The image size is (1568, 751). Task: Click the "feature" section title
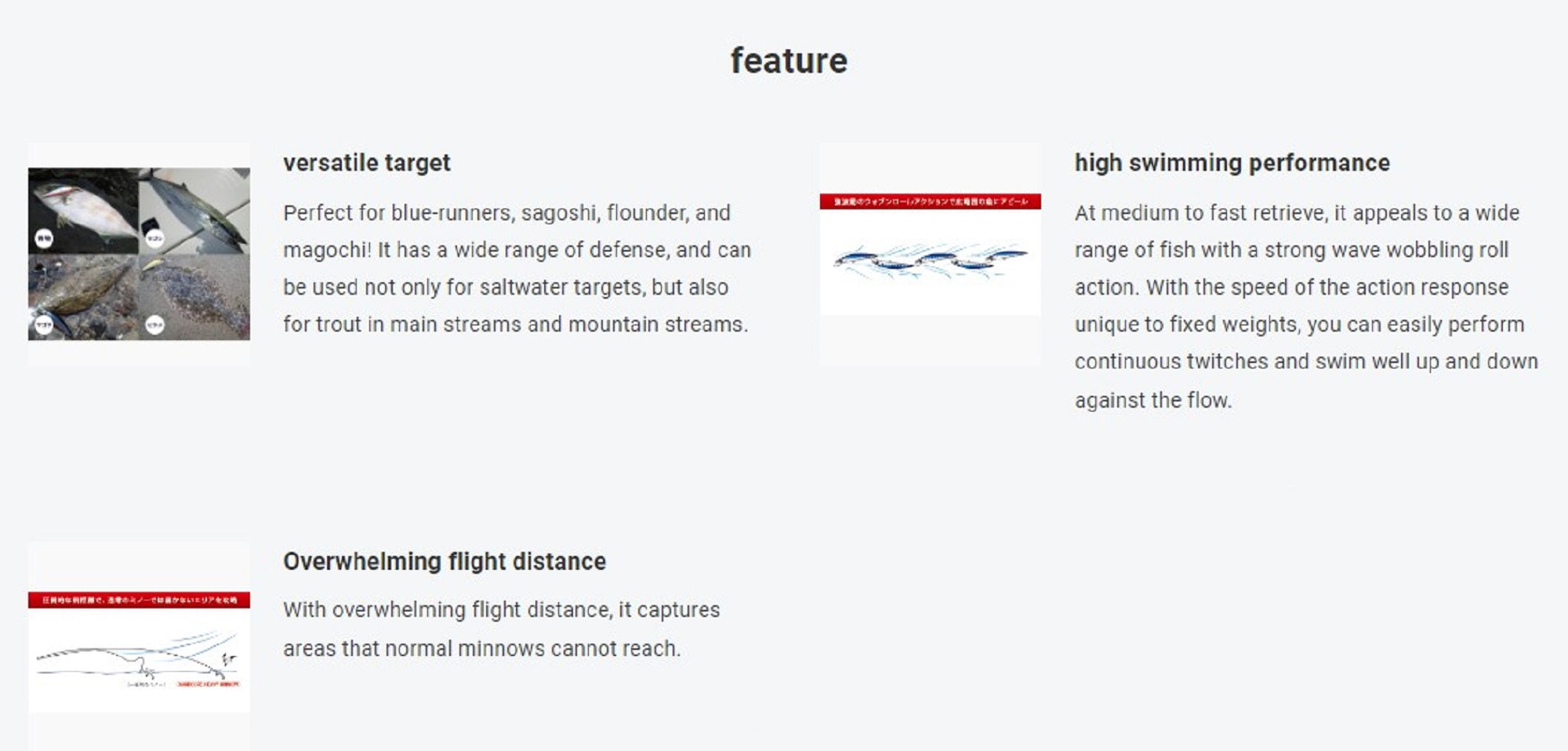(x=788, y=60)
